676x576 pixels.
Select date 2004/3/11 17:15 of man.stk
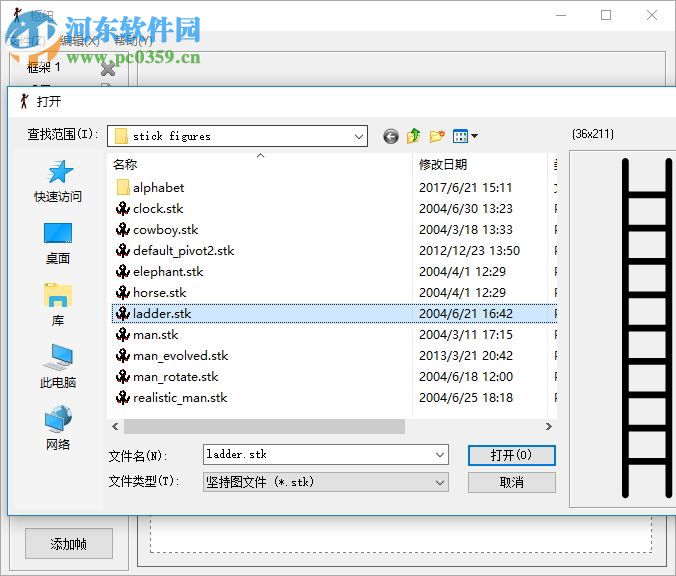[x=466, y=335]
